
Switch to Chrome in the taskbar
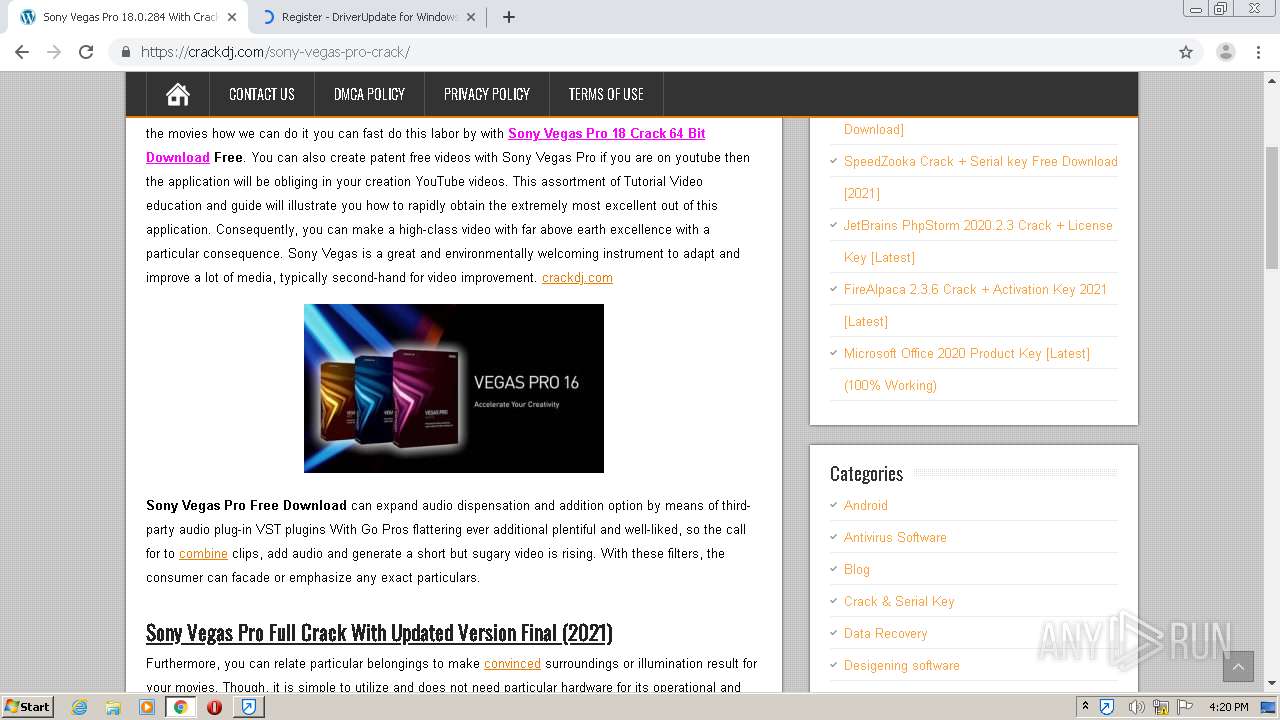click(x=181, y=707)
